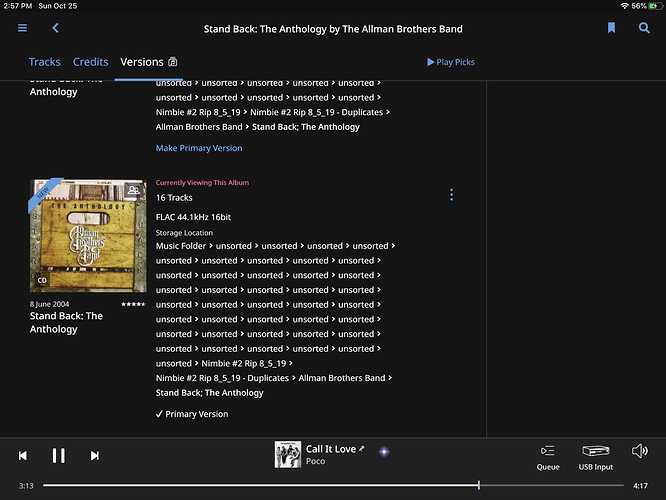Open 'Stand Back; The Anthology' in the upper storage path
Screen dimensions: 666x500
coord(306,127)
